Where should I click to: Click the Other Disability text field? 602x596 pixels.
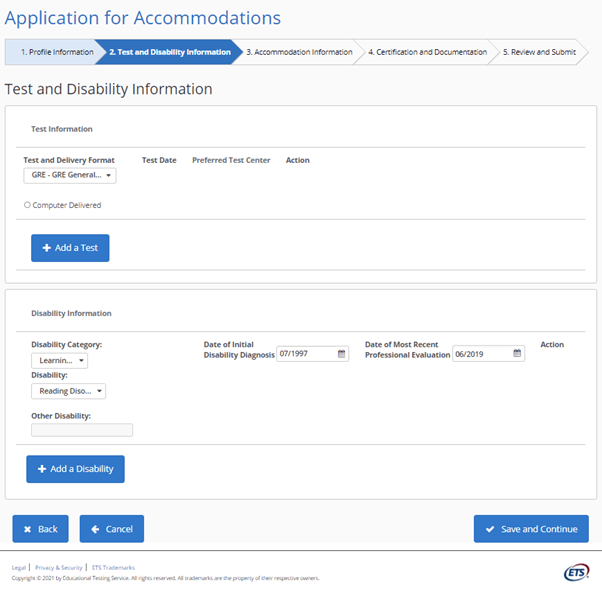(82, 430)
